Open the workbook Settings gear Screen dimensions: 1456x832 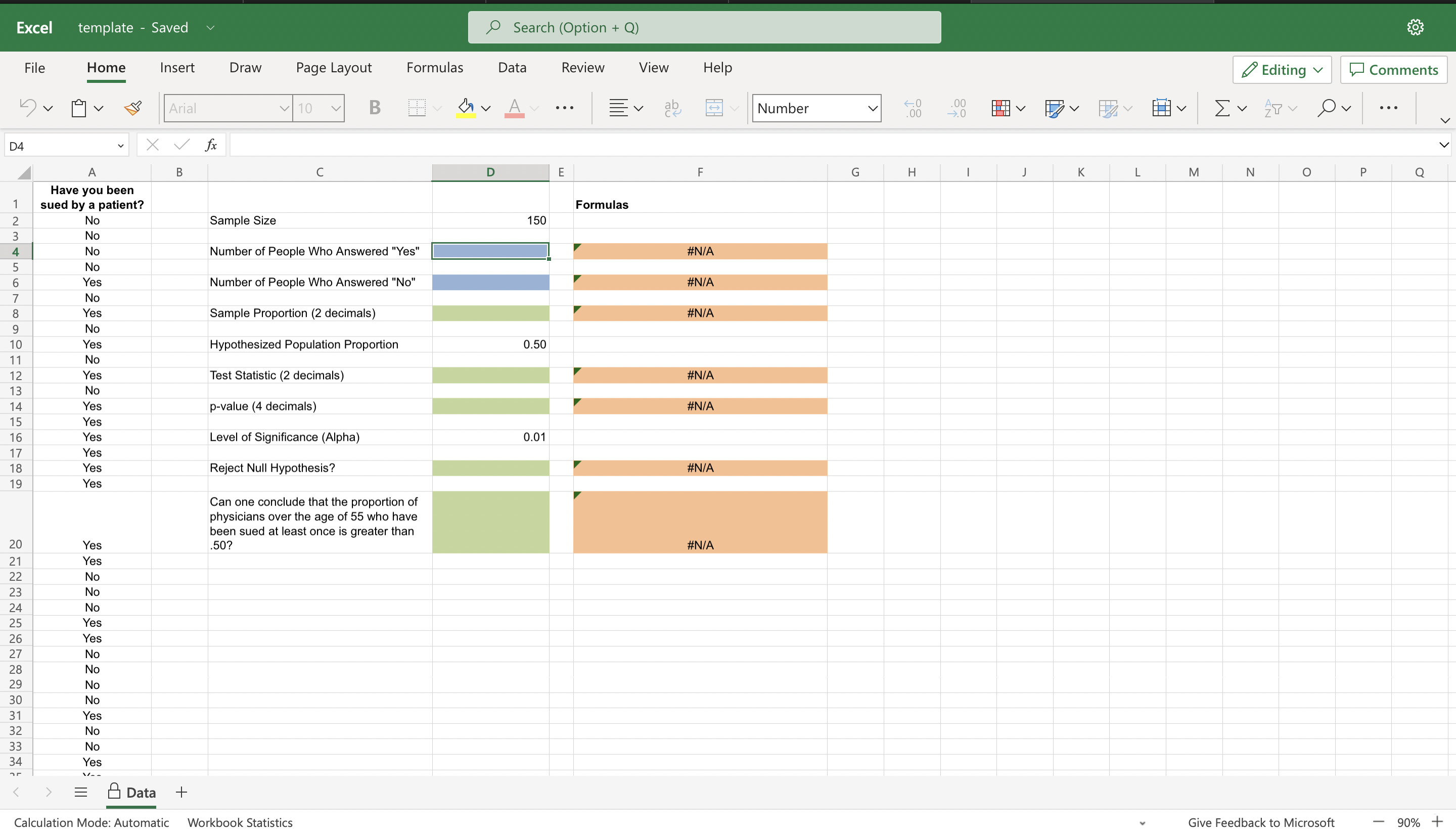point(1416,27)
